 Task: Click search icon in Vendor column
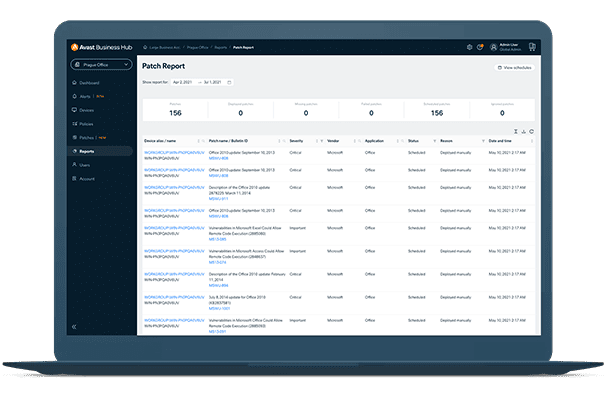(x=359, y=141)
